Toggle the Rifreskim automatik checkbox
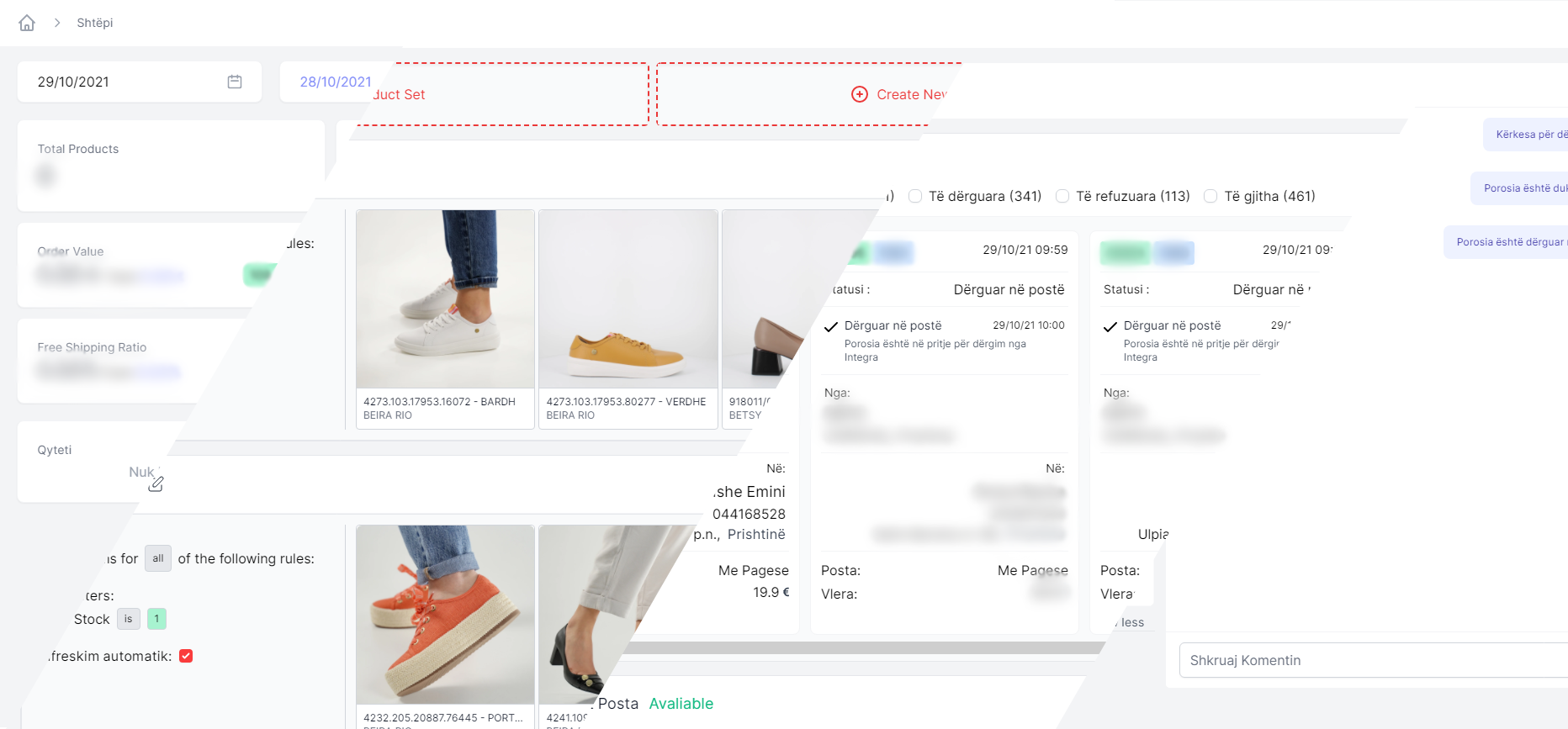1568x729 pixels. point(186,656)
